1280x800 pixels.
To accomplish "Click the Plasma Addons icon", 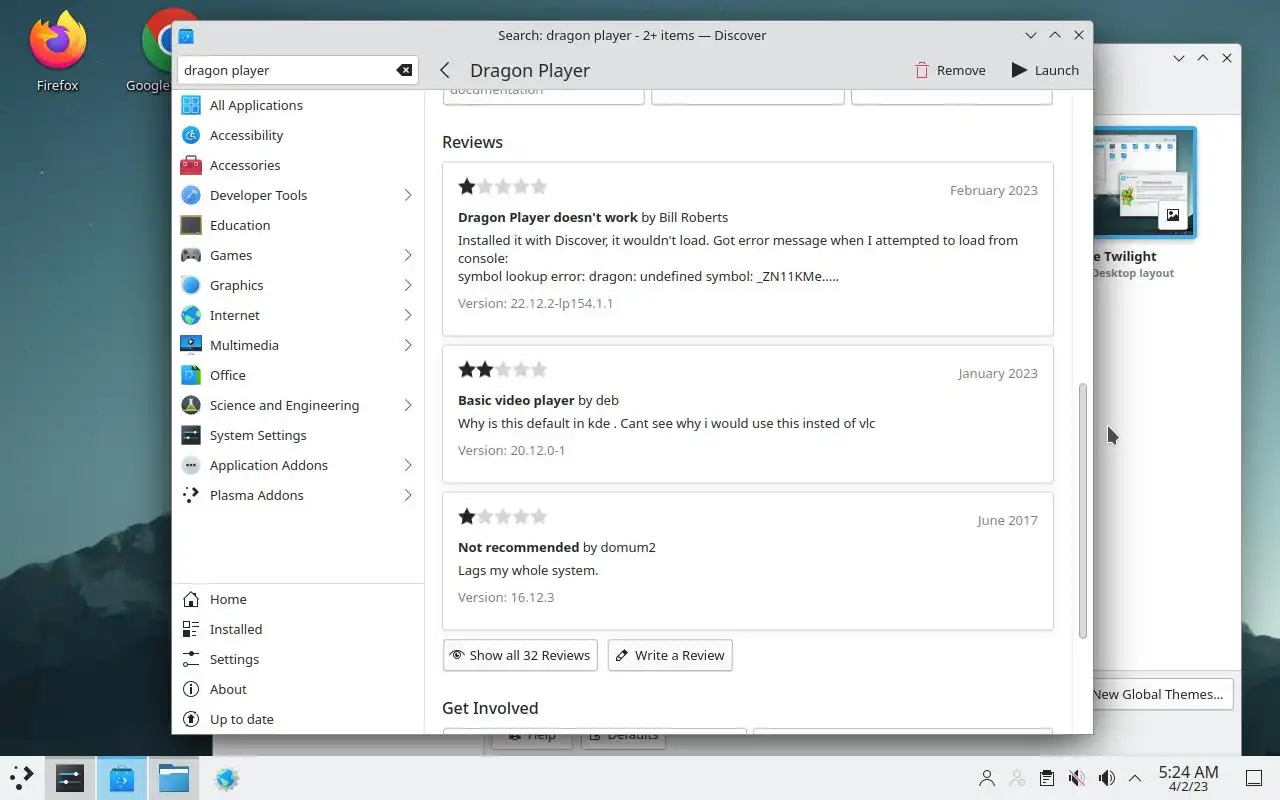I will pos(191,495).
